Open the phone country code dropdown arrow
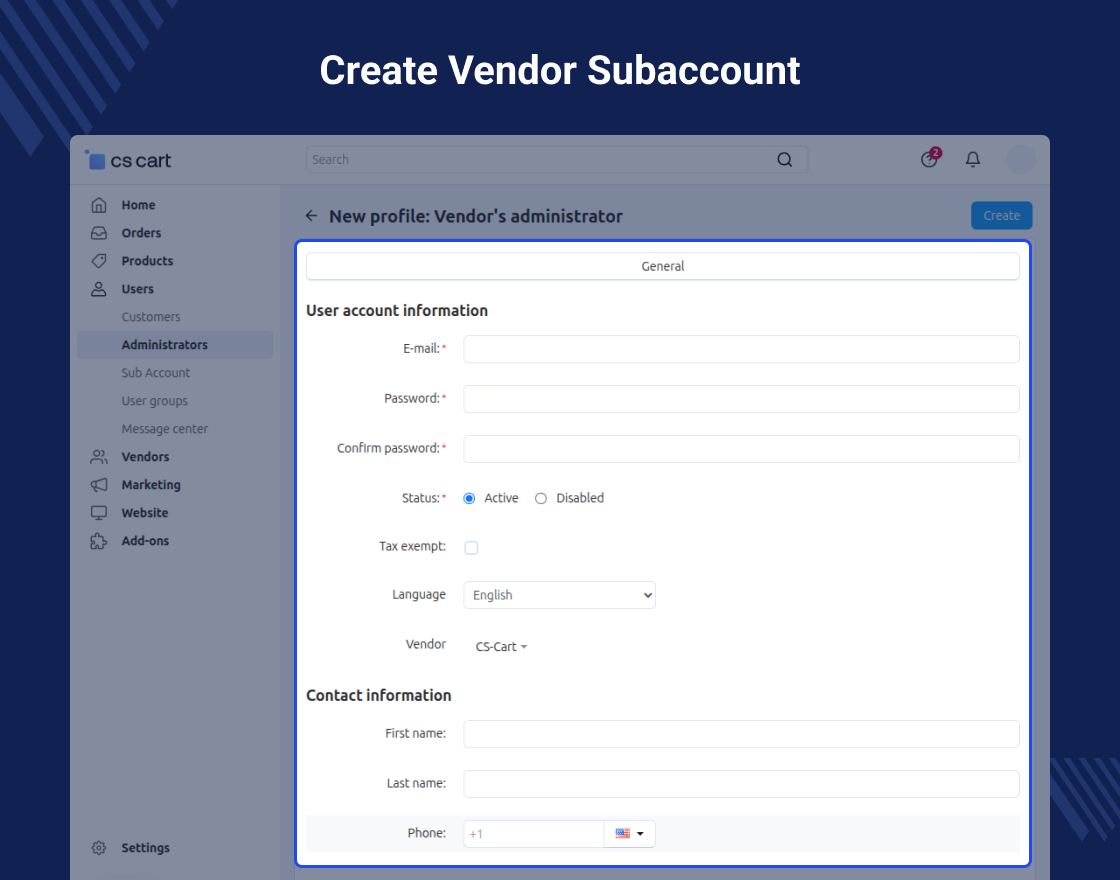 [640, 834]
